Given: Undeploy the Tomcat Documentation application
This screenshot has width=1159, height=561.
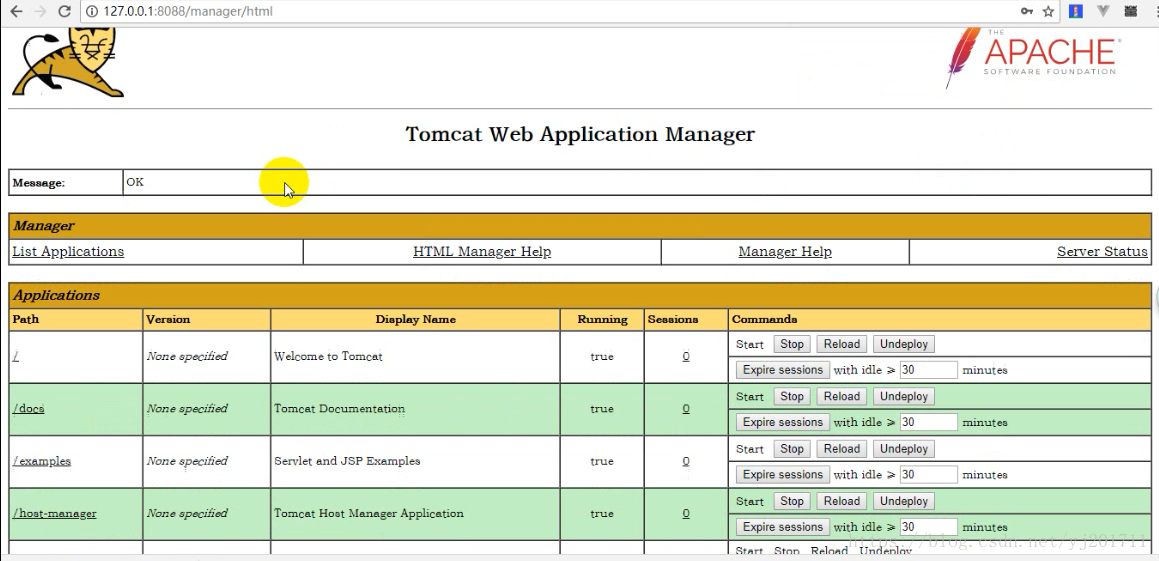Looking at the screenshot, I should click(x=903, y=396).
